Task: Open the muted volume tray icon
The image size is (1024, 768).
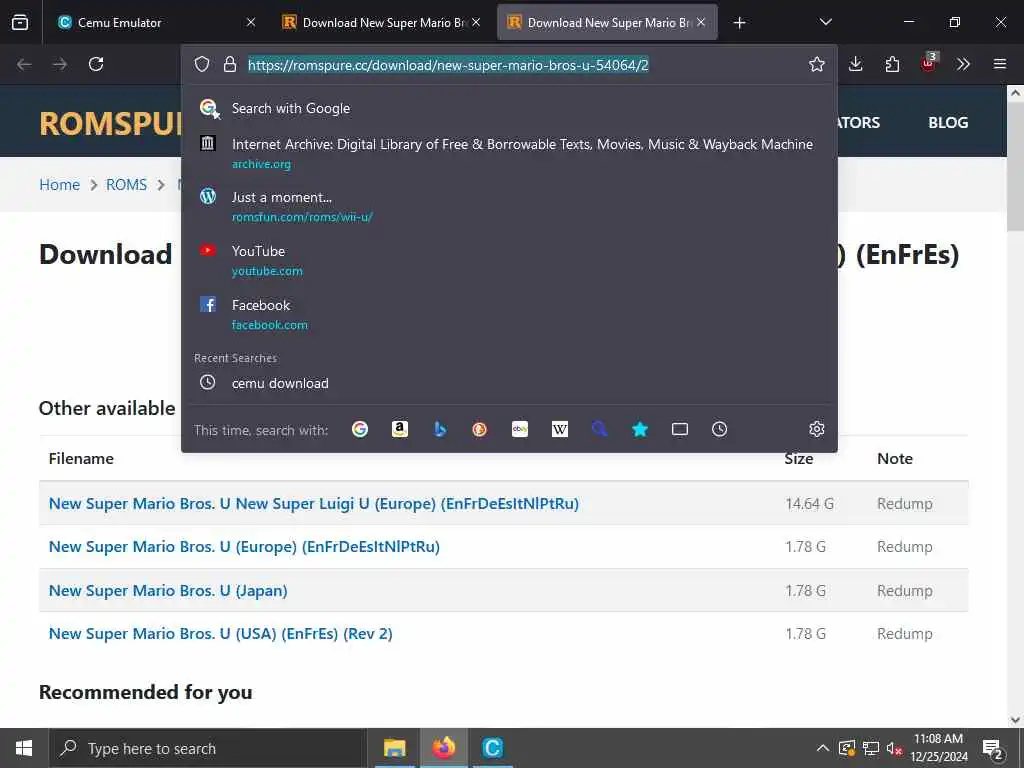Action: coord(895,748)
